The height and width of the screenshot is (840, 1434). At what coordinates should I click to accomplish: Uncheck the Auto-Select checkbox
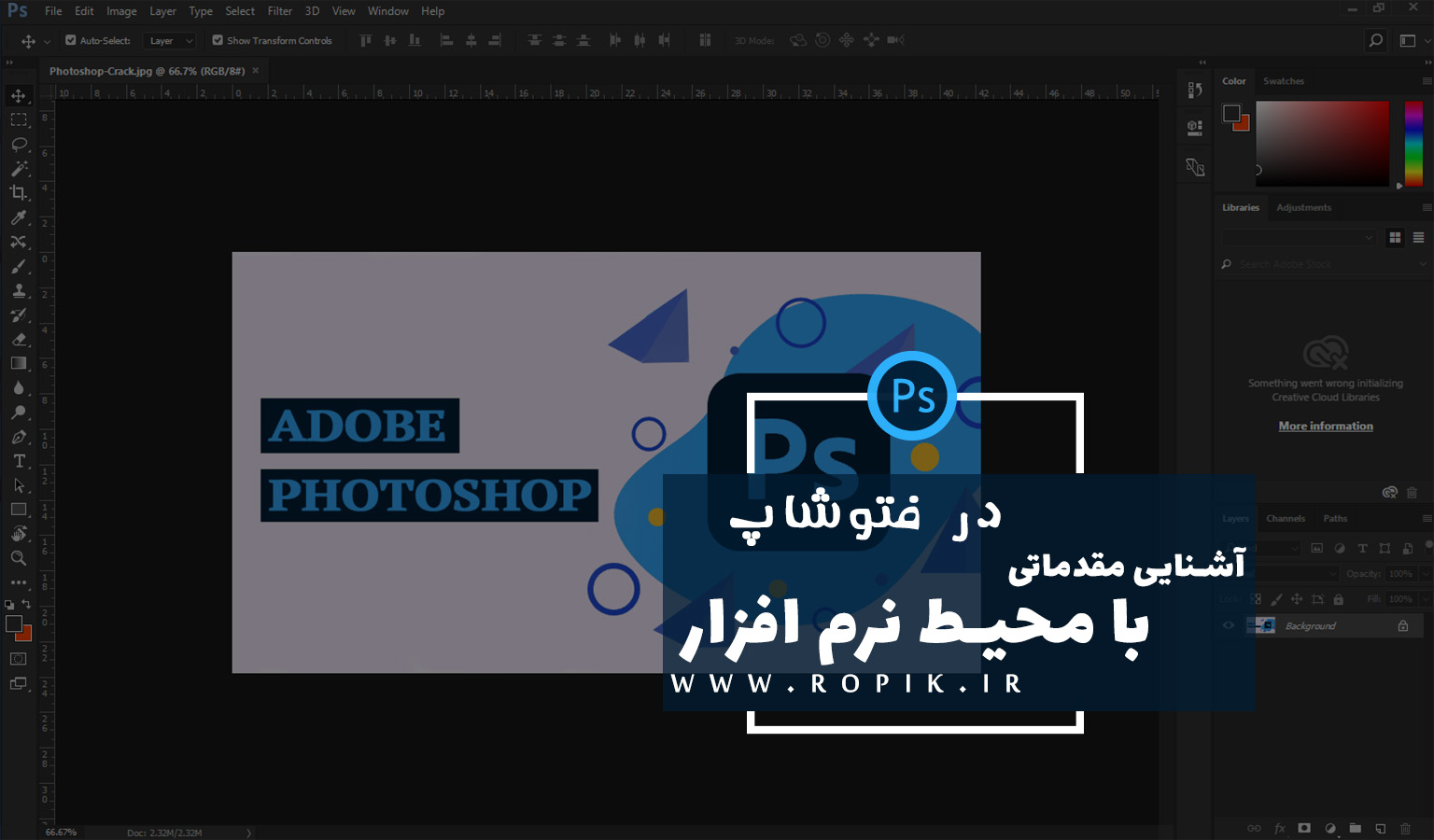click(71, 40)
